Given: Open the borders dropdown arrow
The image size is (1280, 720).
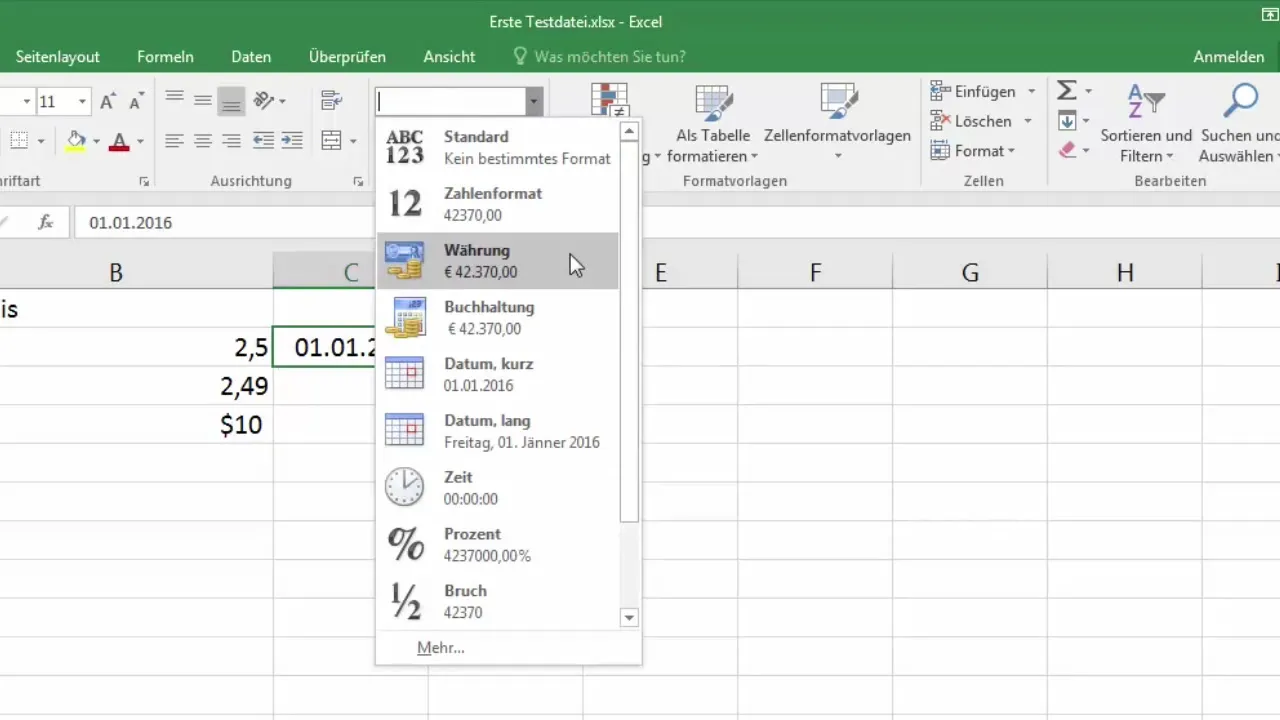Looking at the screenshot, I should (41, 142).
